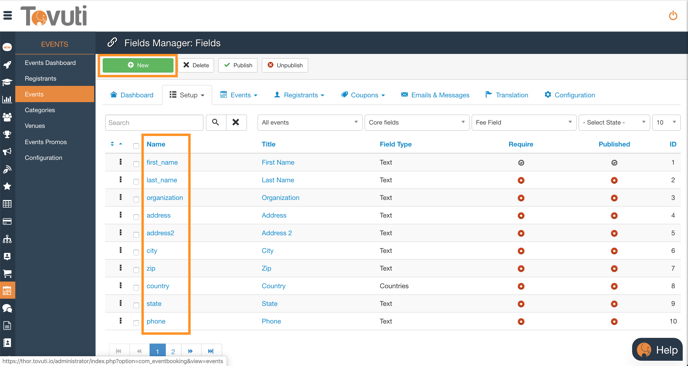This screenshot has width=688, height=366.
Task: Open the table grid sidebar icon
Action: [x=7, y=204]
